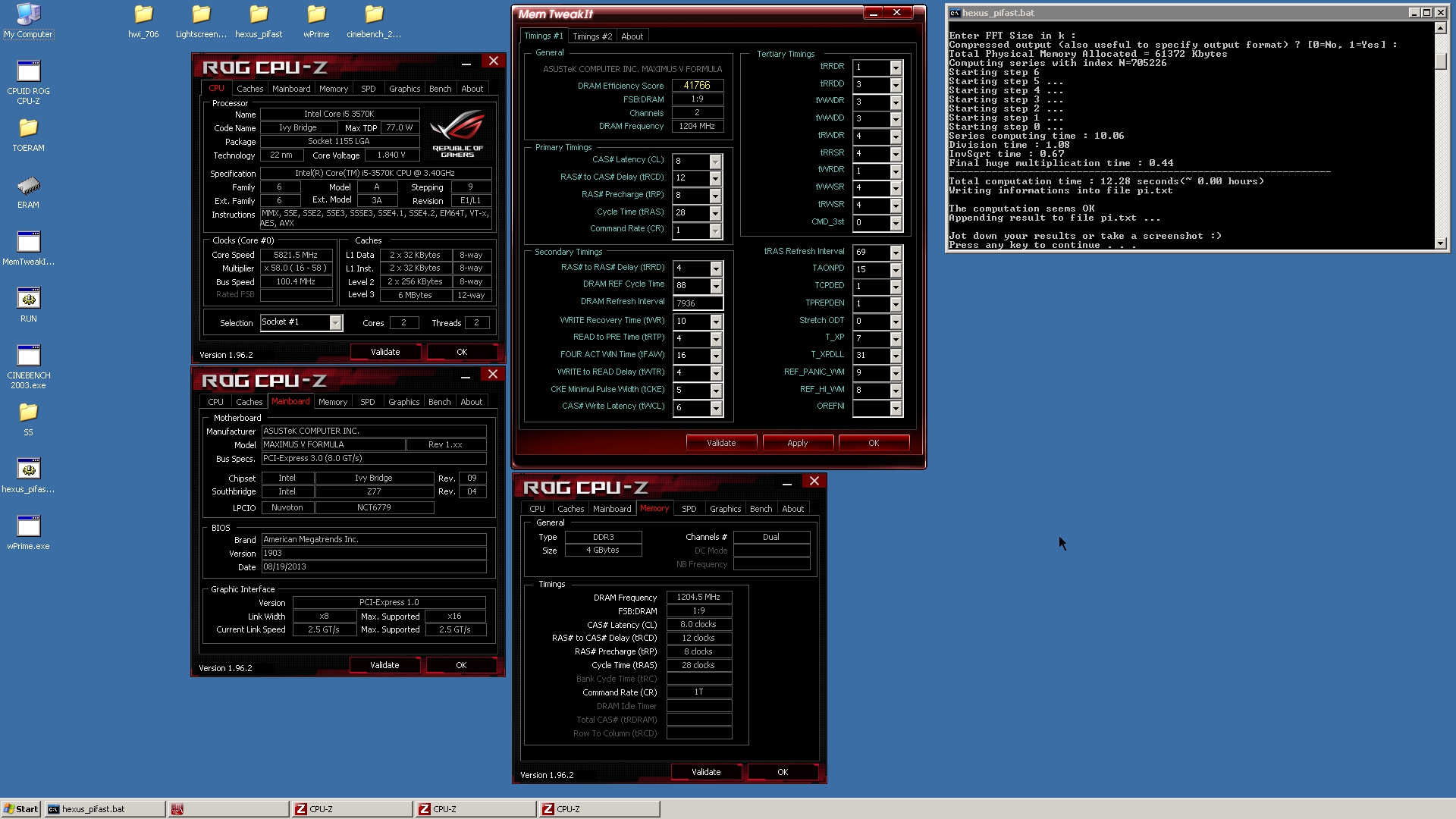Image resolution: width=1456 pixels, height=819 pixels.
Task: Click the console window system icon in hexus_pifast.bat title bar
Action: coord(955,13)
